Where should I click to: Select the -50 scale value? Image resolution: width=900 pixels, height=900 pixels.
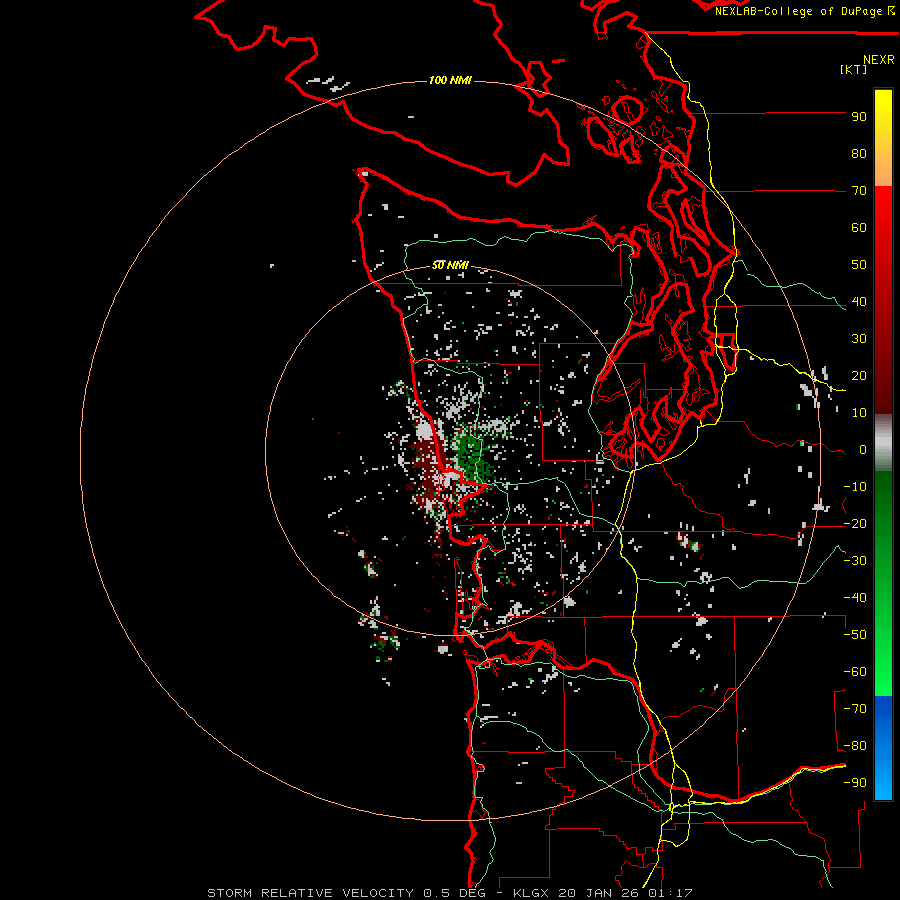click(x=855, y=635)
